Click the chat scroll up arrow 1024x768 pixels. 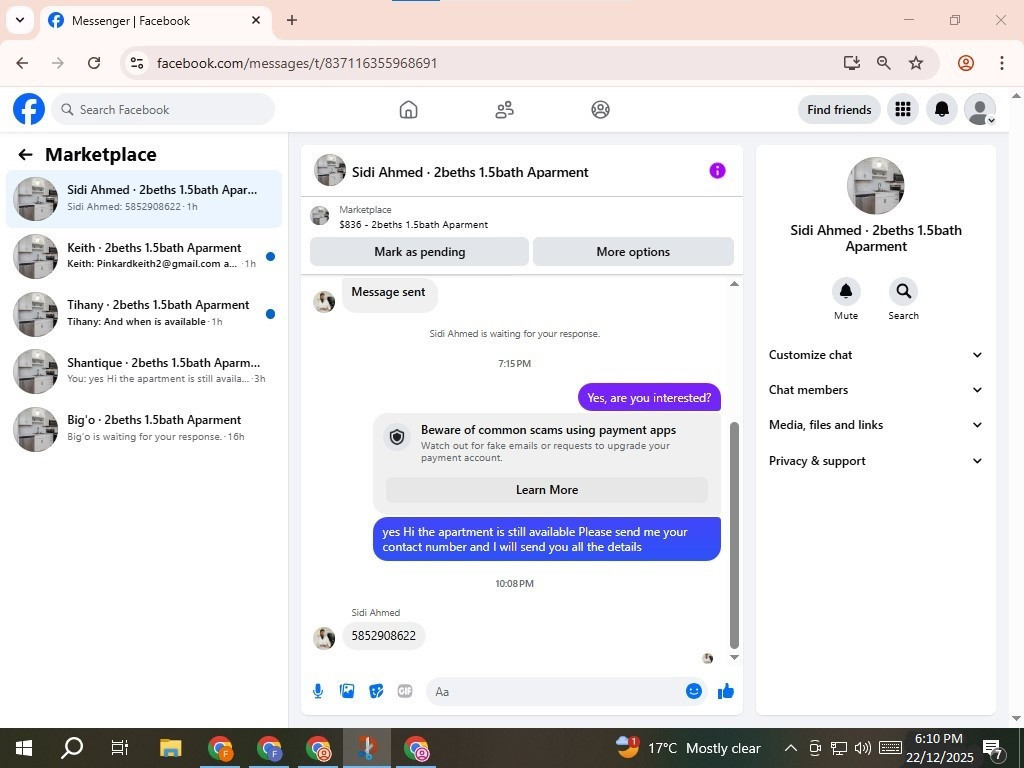click(x=734, y=283)
